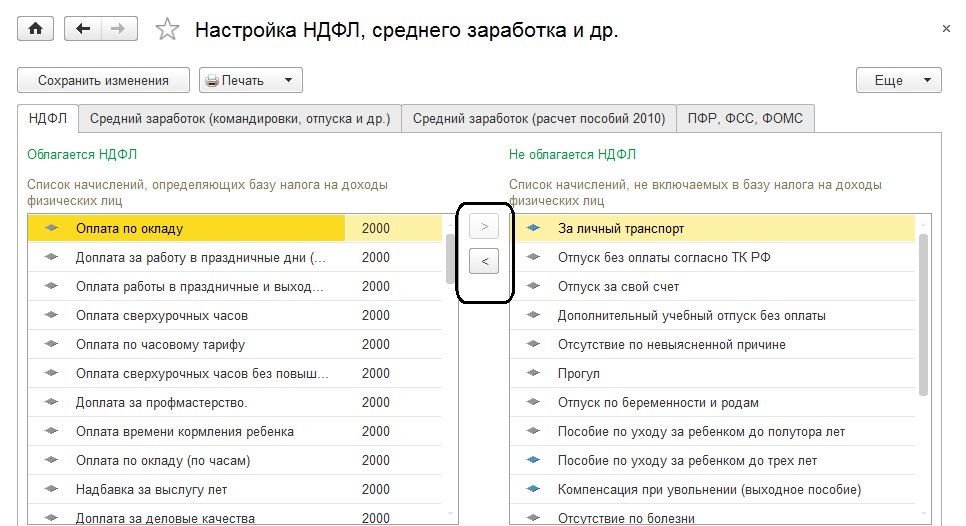Switch to ПФР, ФСС, ФОМС tab

746,119
